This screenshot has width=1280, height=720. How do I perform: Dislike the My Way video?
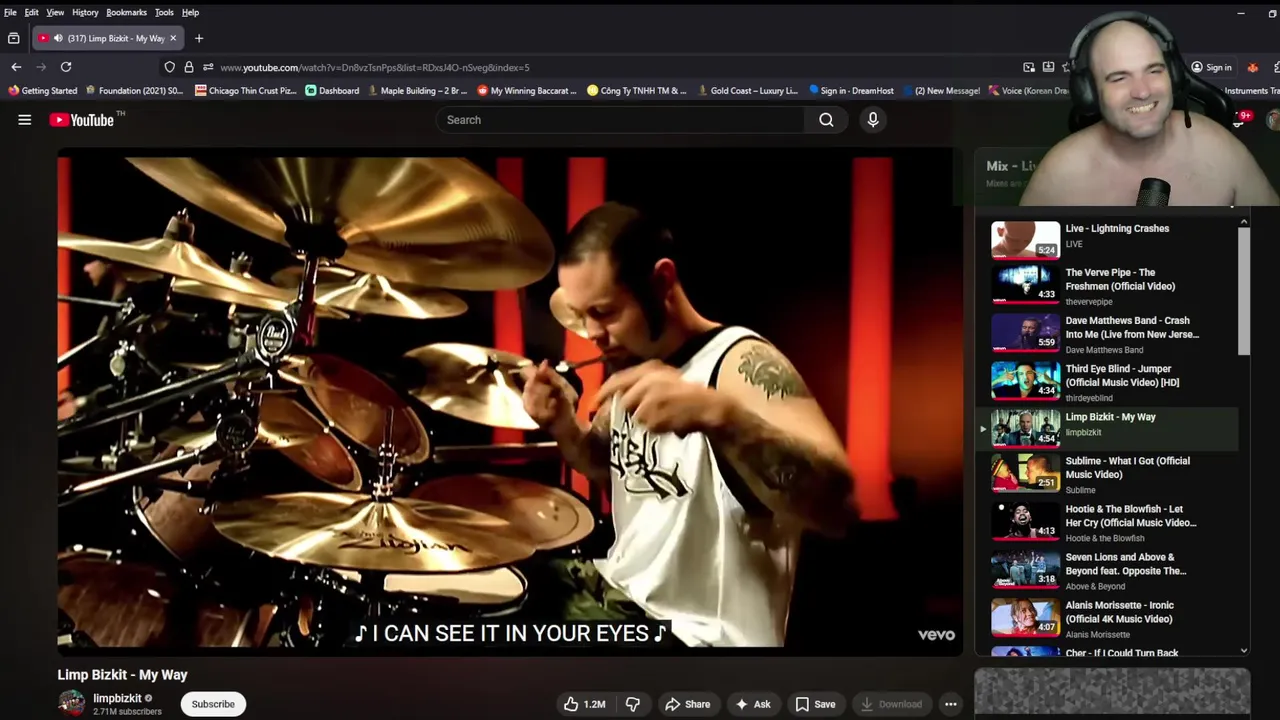point(633,704)
